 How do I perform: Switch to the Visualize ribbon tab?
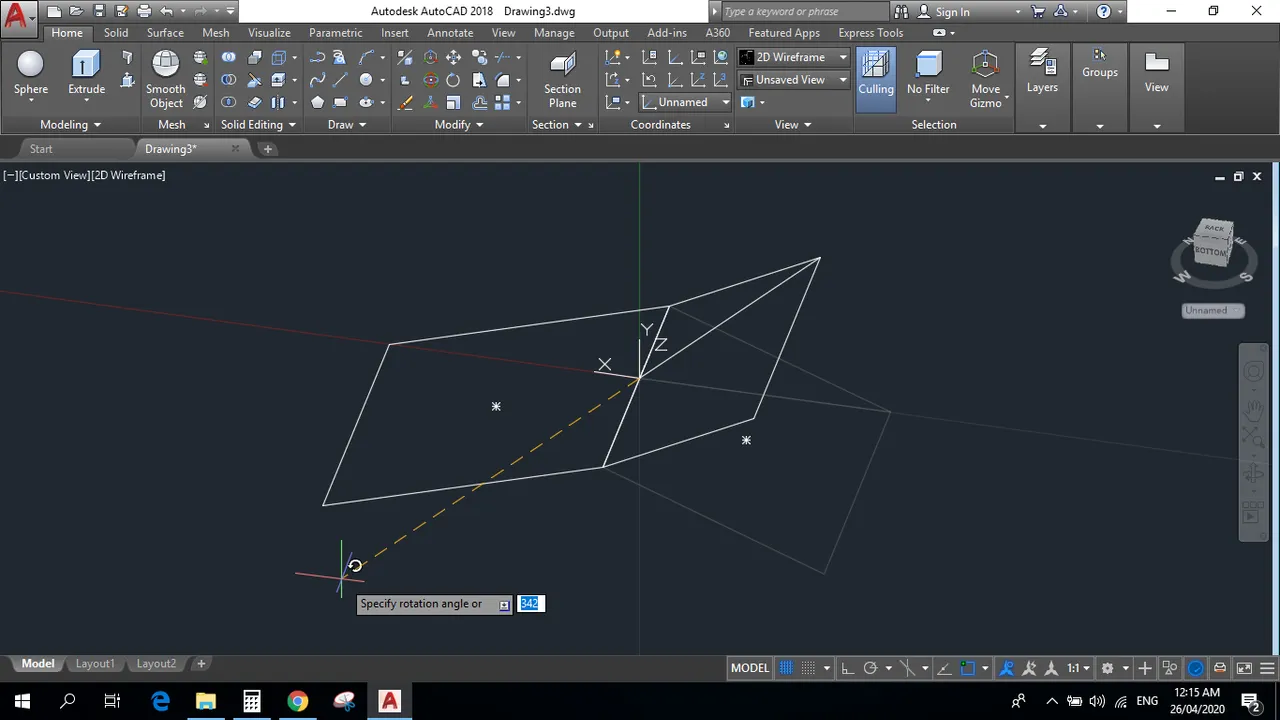coord(269,33)
